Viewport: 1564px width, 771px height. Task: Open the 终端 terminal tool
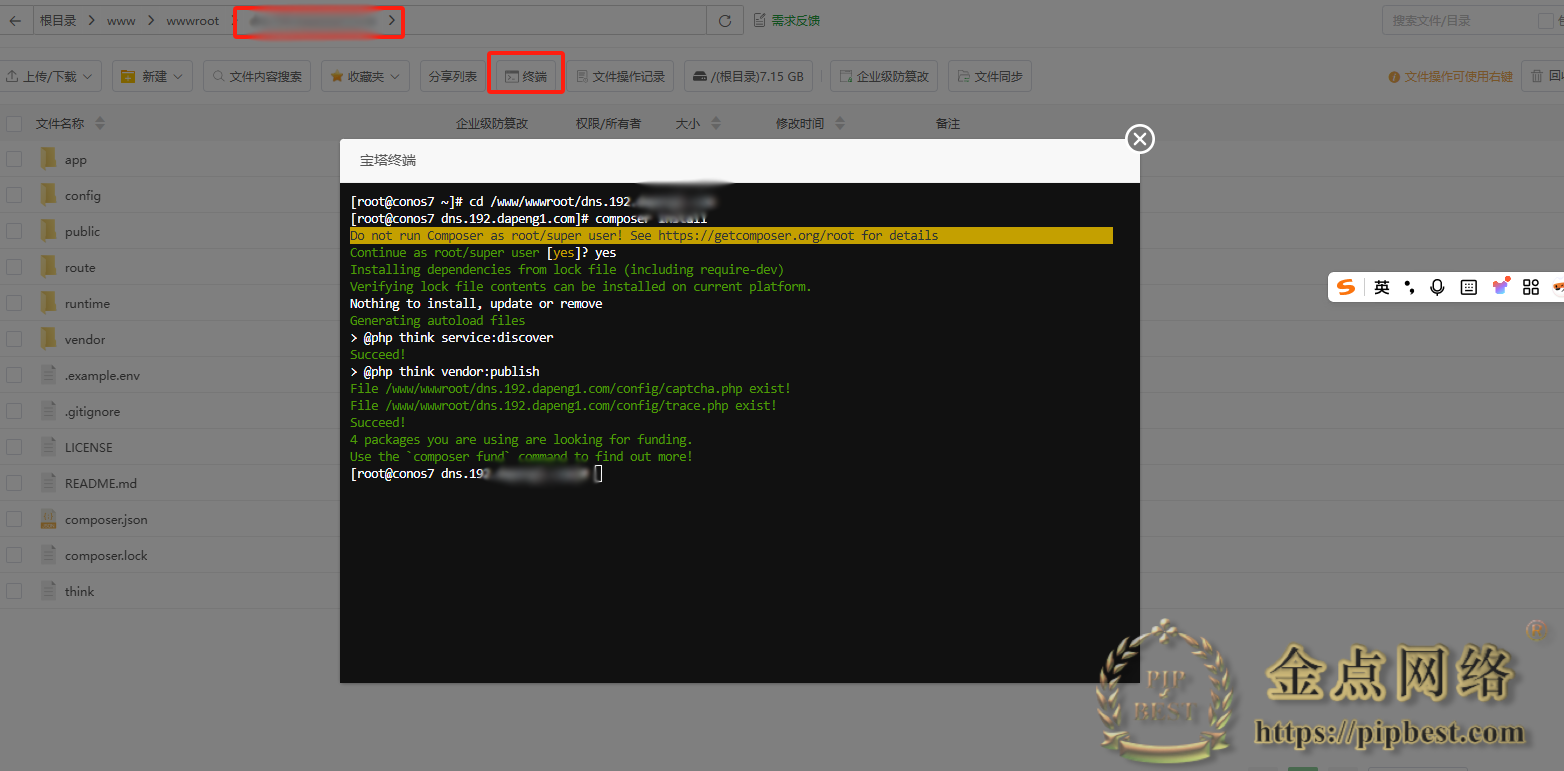(x=525, y=75)
